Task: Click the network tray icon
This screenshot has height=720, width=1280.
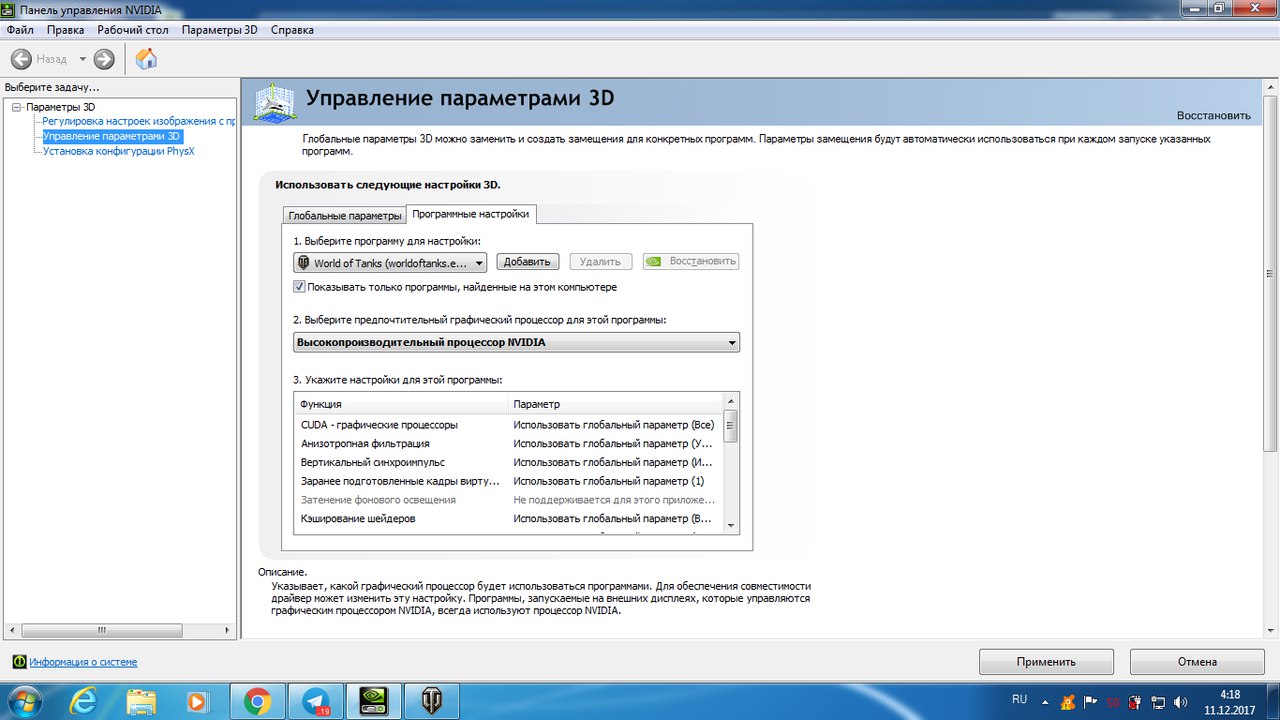Action: tap(1158, 701)
